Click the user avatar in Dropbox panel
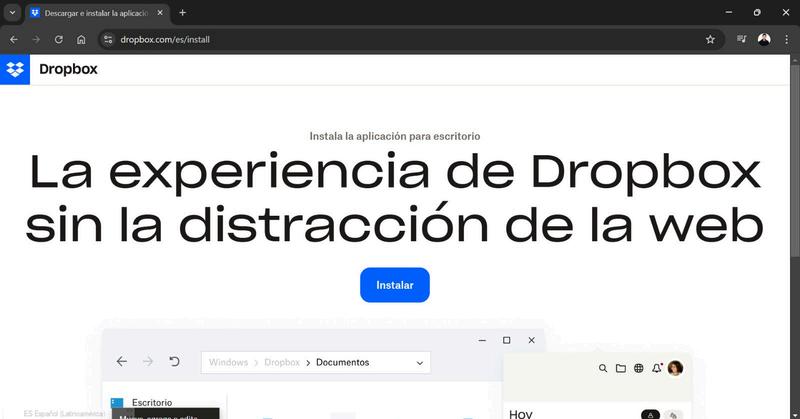800x419 pixels. click(x=675, y=368)
